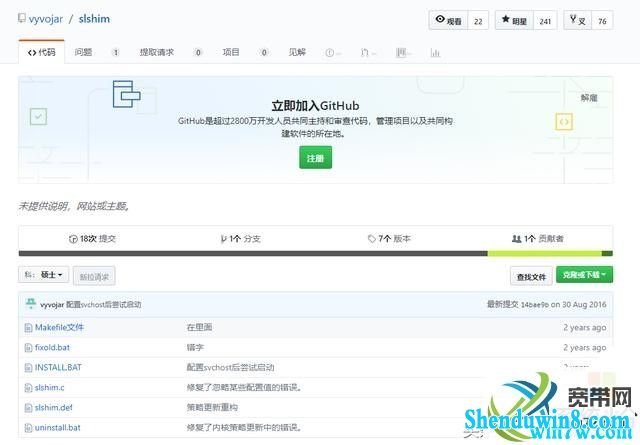
Task: Open the slshim.def commit message 策略更新重构
Action: pyautogui.click(x=212, y=407)
